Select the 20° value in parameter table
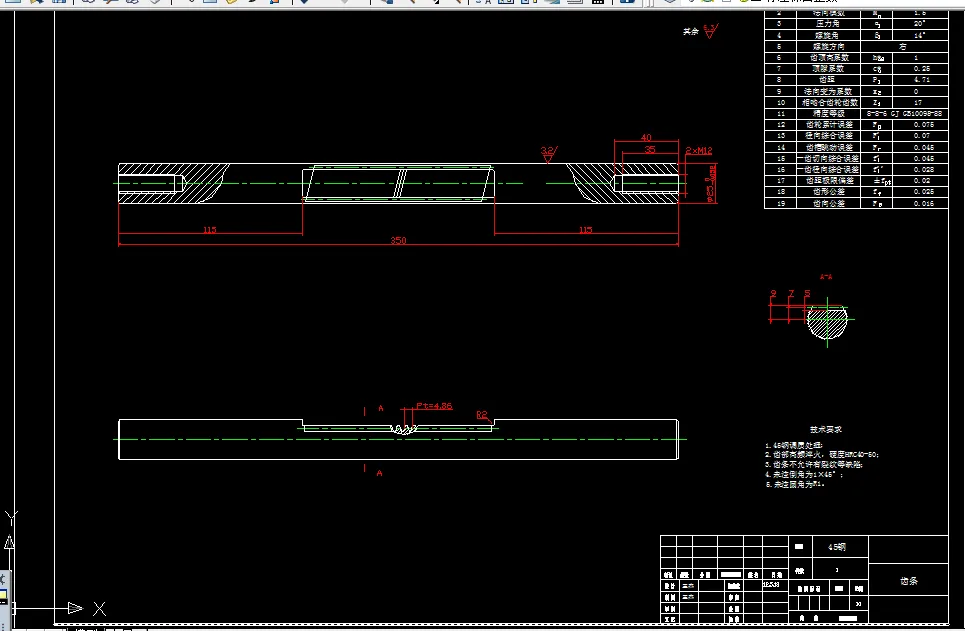The image size is (965, 631). (919, 23)
